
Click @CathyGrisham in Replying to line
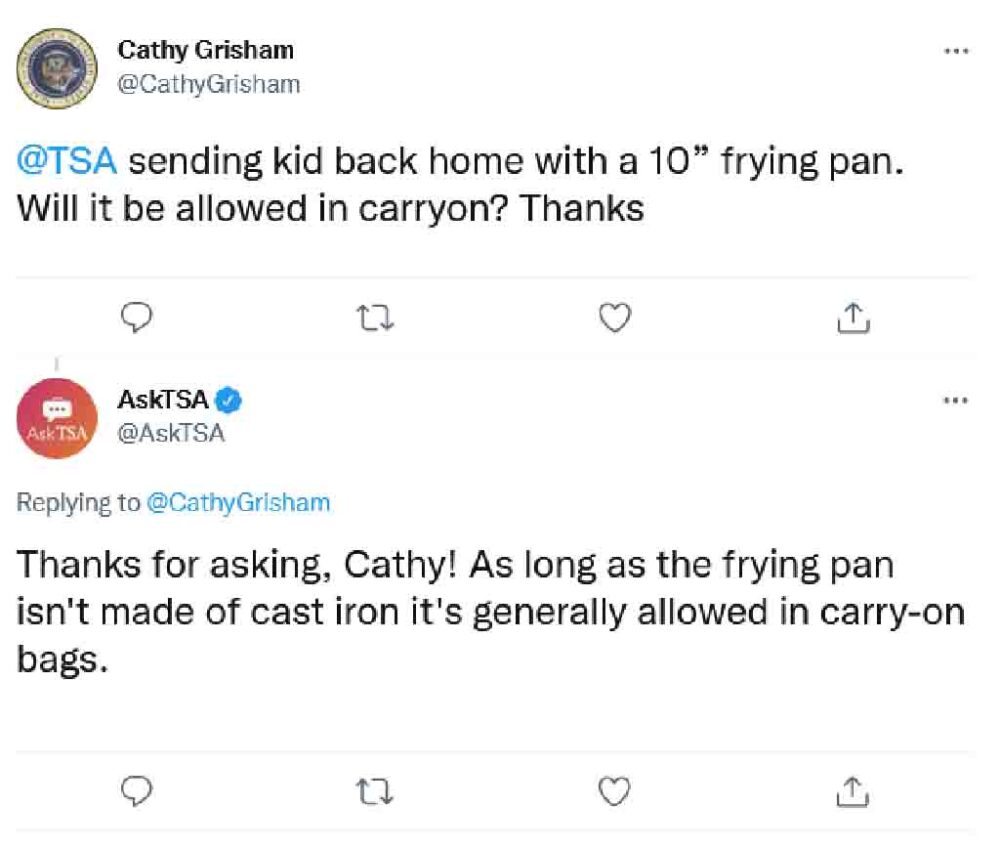[238, 503]
